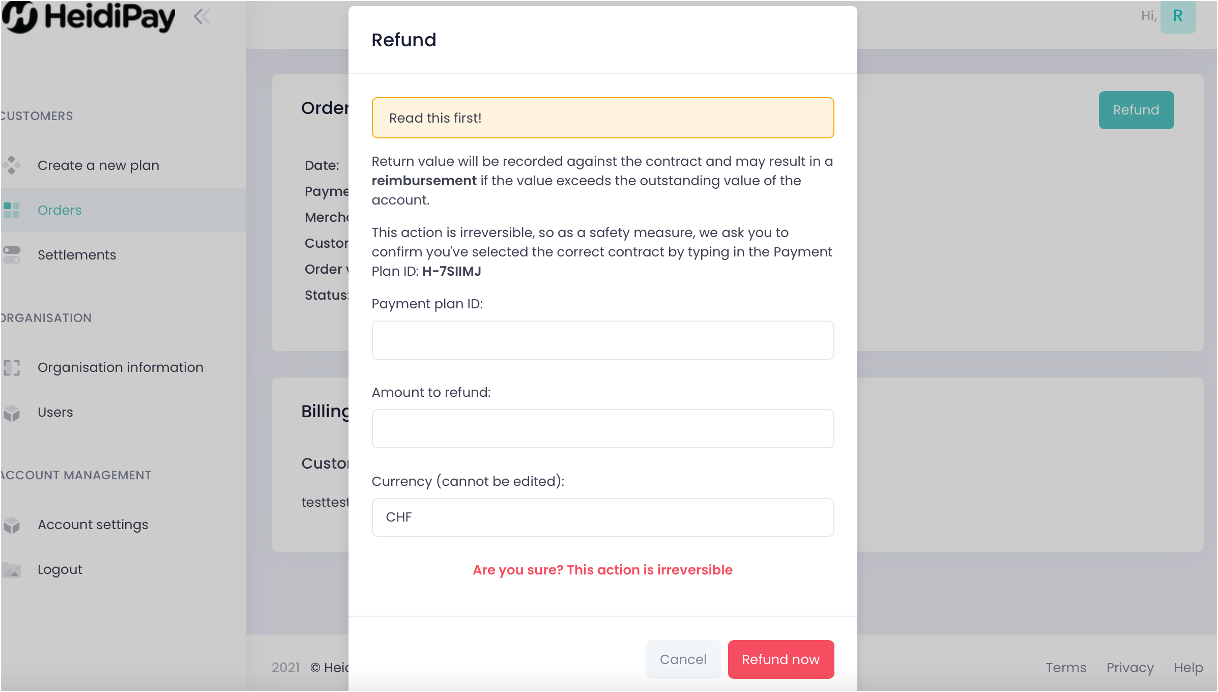Open the R user avatar badge

pos(1178,17)
